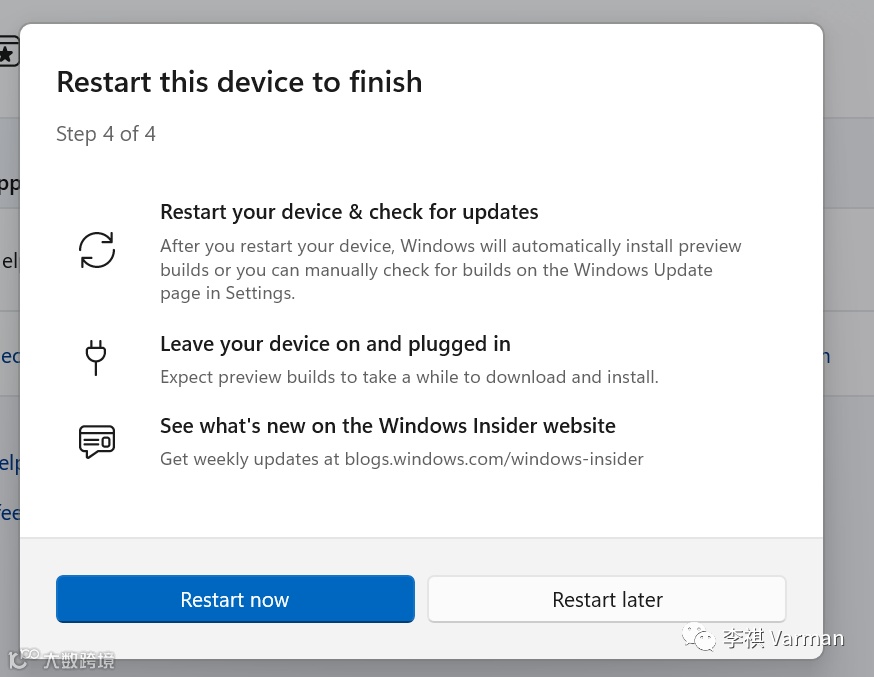Click the star icon behind the dialog
The image size is (874, 677).
(8, 51)
